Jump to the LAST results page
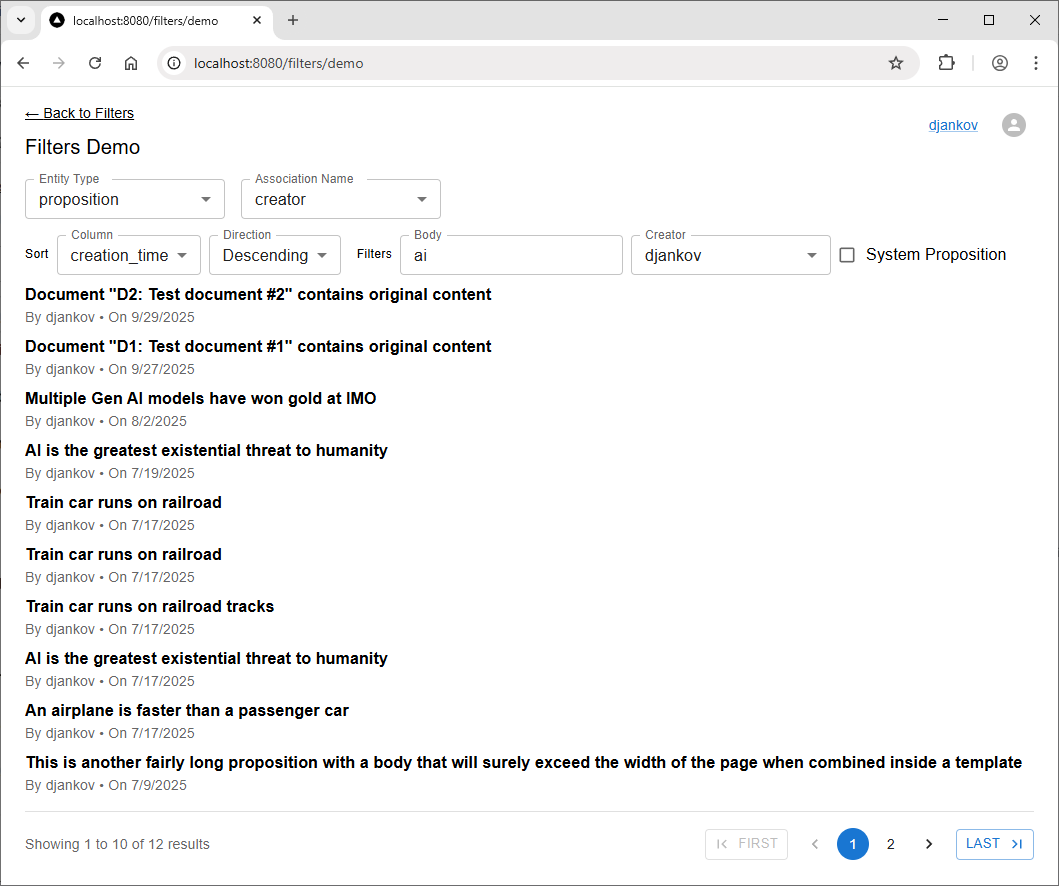1059x886 pixels. tap(994, 844)
